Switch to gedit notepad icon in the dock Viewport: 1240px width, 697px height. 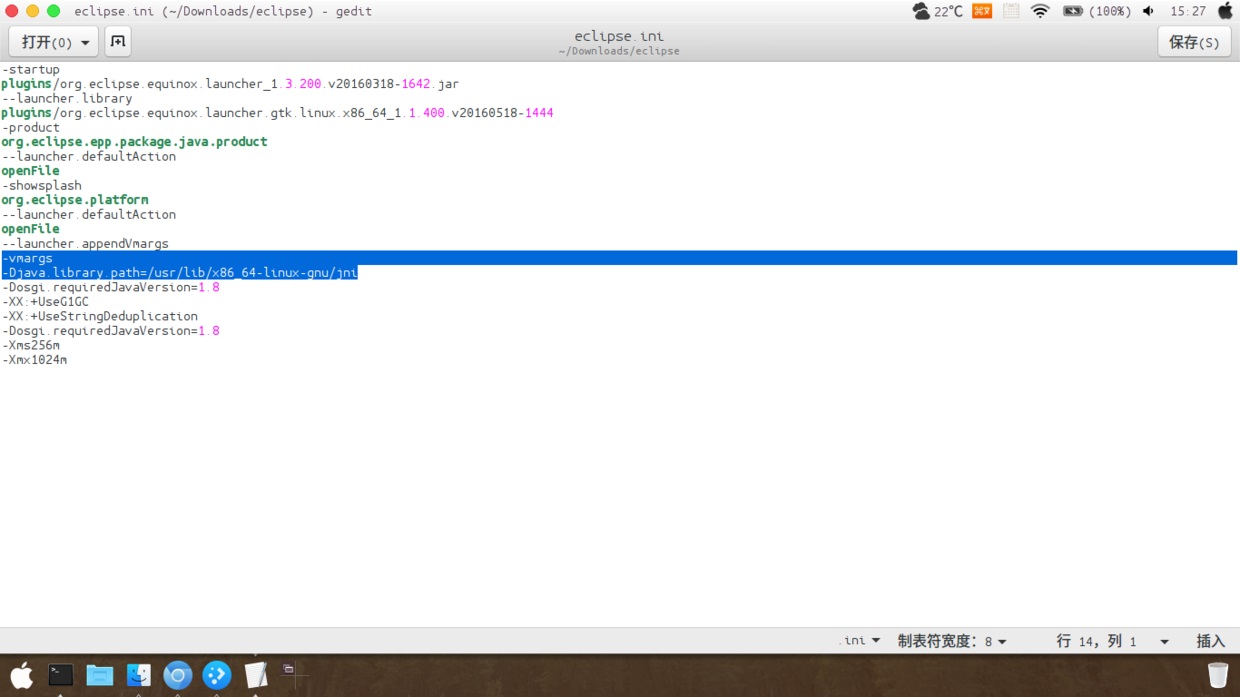tap(256, 675)
